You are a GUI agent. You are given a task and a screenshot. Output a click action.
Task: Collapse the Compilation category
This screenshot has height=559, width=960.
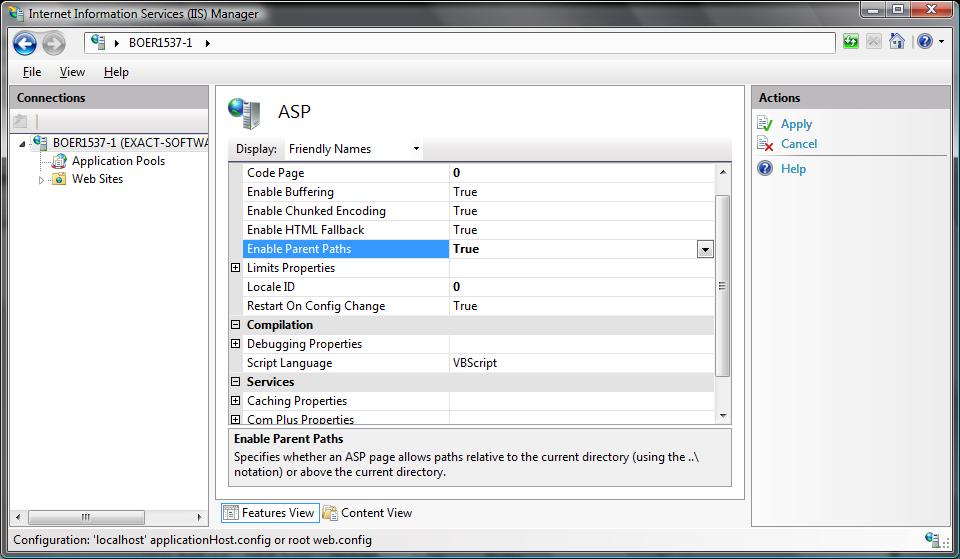235,325
